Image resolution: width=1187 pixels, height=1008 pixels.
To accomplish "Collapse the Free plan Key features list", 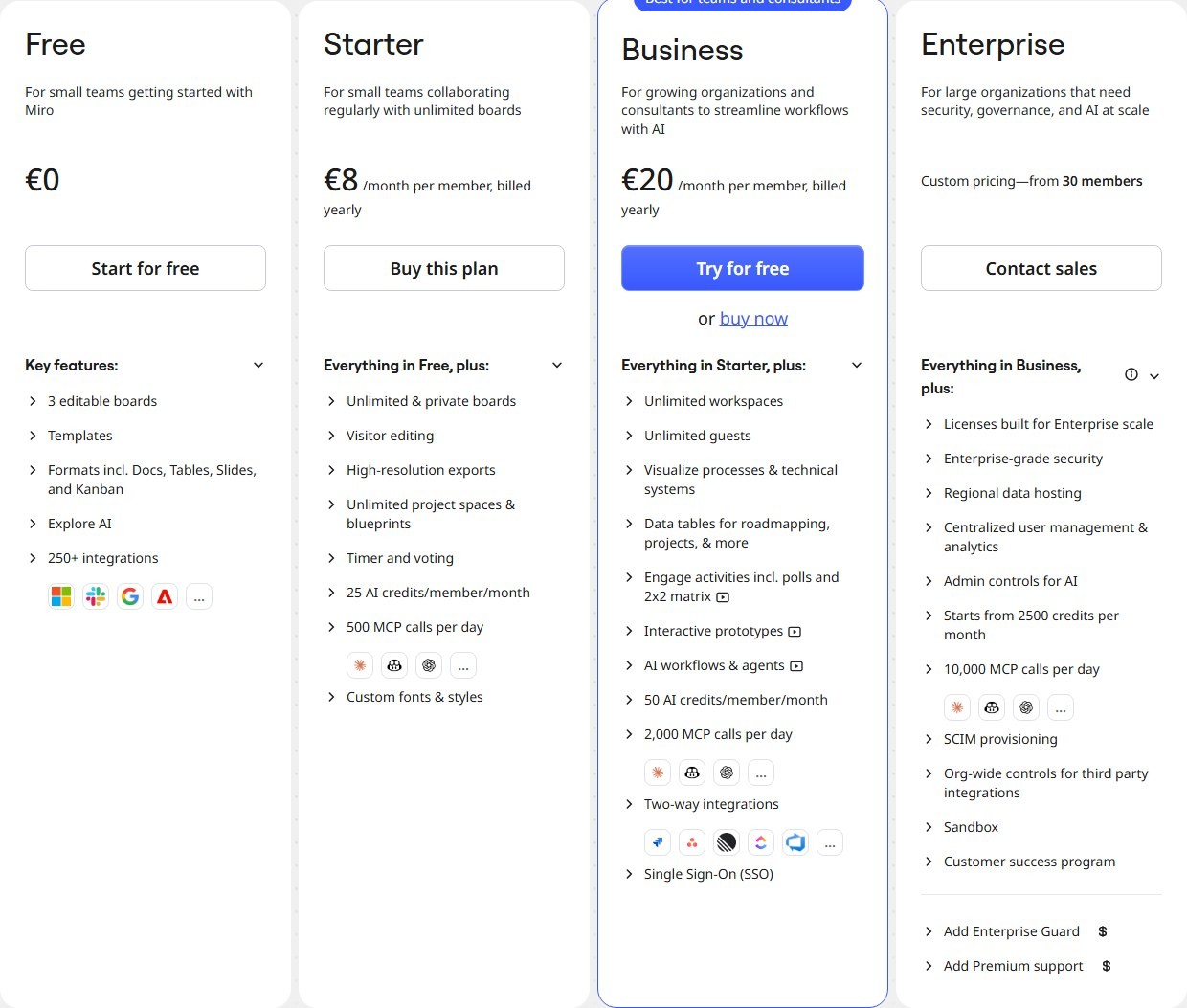I will 258,366.
